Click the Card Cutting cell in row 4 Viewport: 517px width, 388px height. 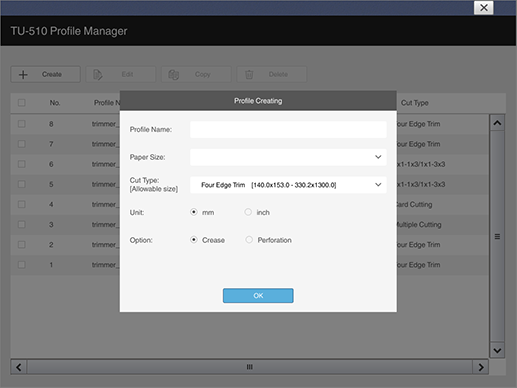tap(414, 204)
